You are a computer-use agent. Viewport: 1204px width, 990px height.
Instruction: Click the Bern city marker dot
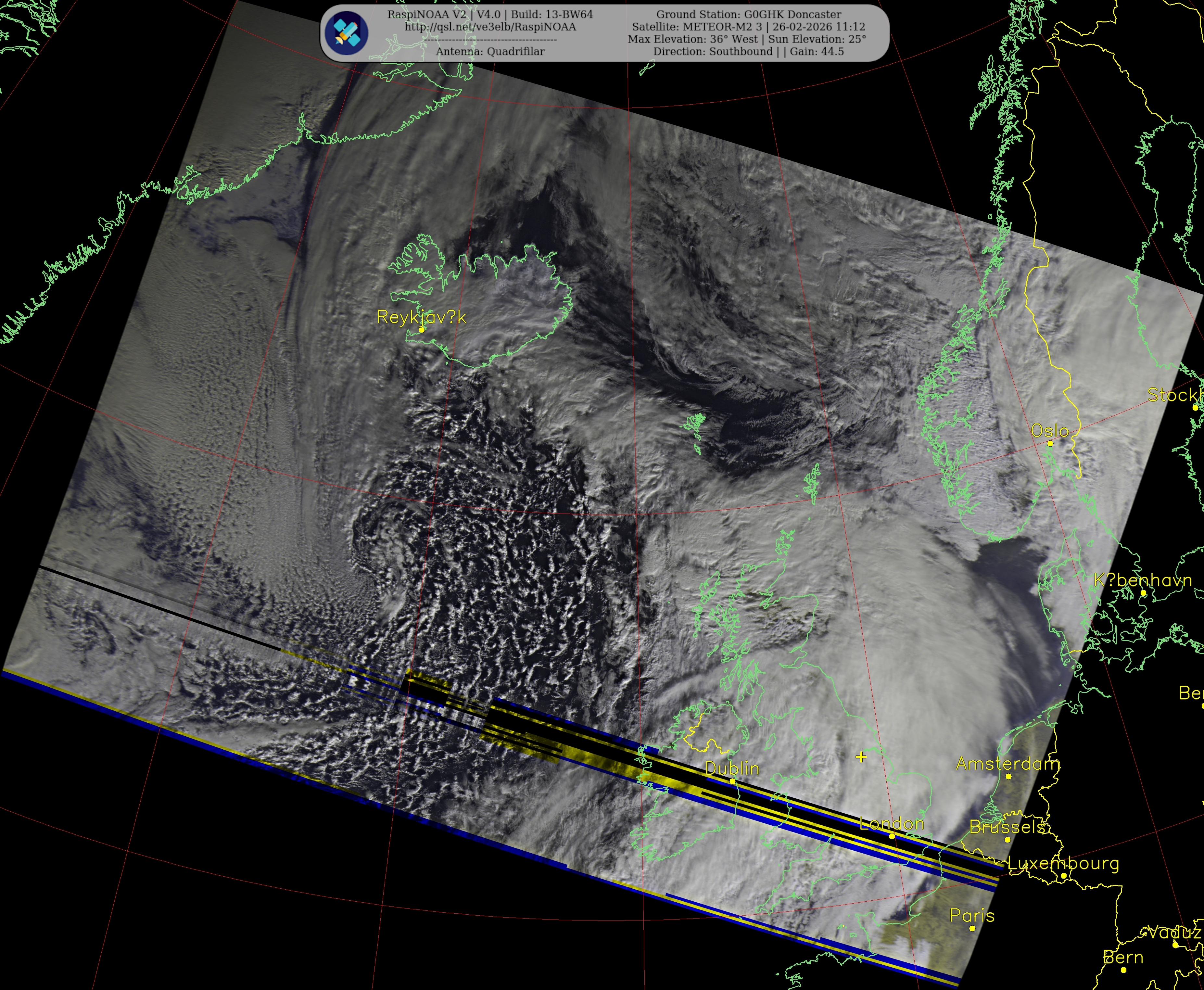[1123, 970]
